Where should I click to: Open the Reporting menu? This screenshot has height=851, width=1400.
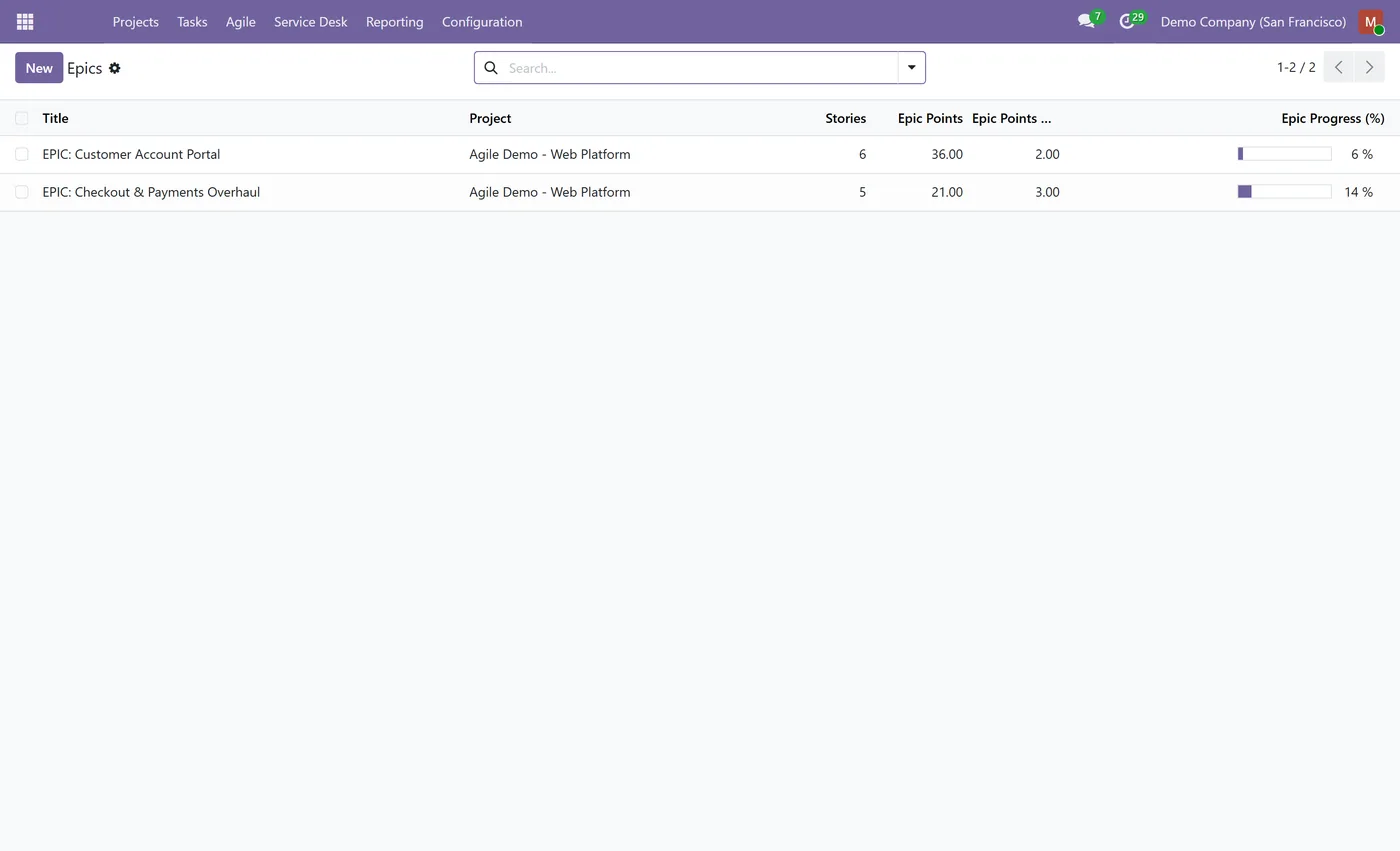395,21
